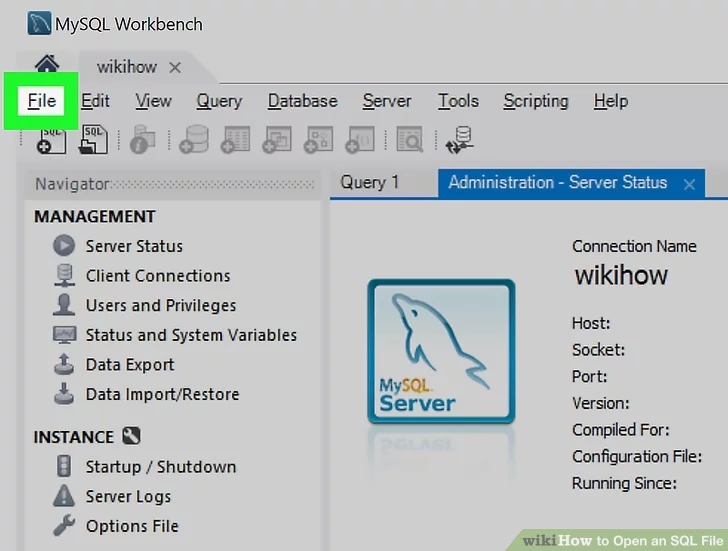The width and height of the screenshot is (728, 551).
Task: Close the wikihow connection tab
Action: 175,68
